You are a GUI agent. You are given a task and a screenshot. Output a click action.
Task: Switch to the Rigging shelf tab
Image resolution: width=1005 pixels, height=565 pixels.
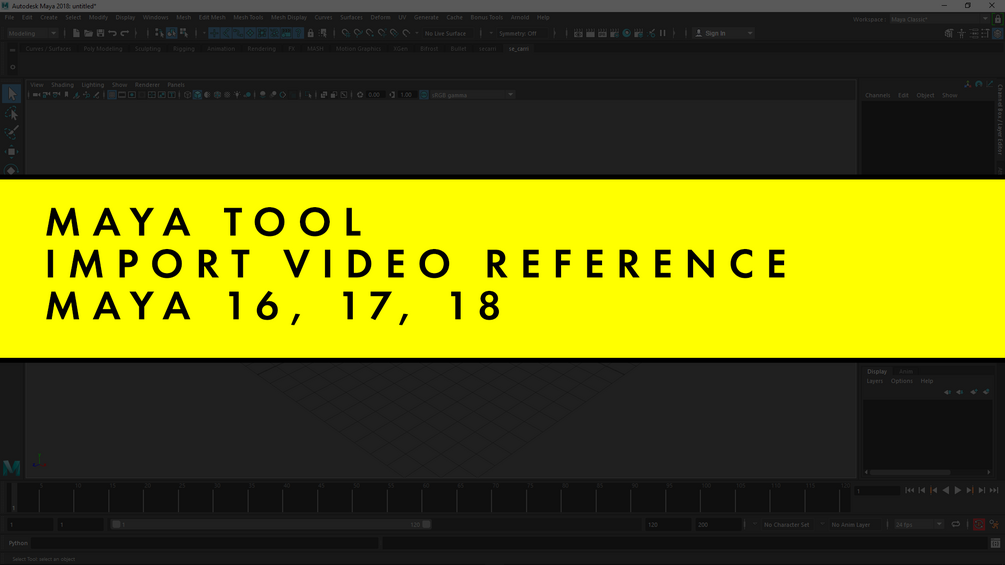183,49
